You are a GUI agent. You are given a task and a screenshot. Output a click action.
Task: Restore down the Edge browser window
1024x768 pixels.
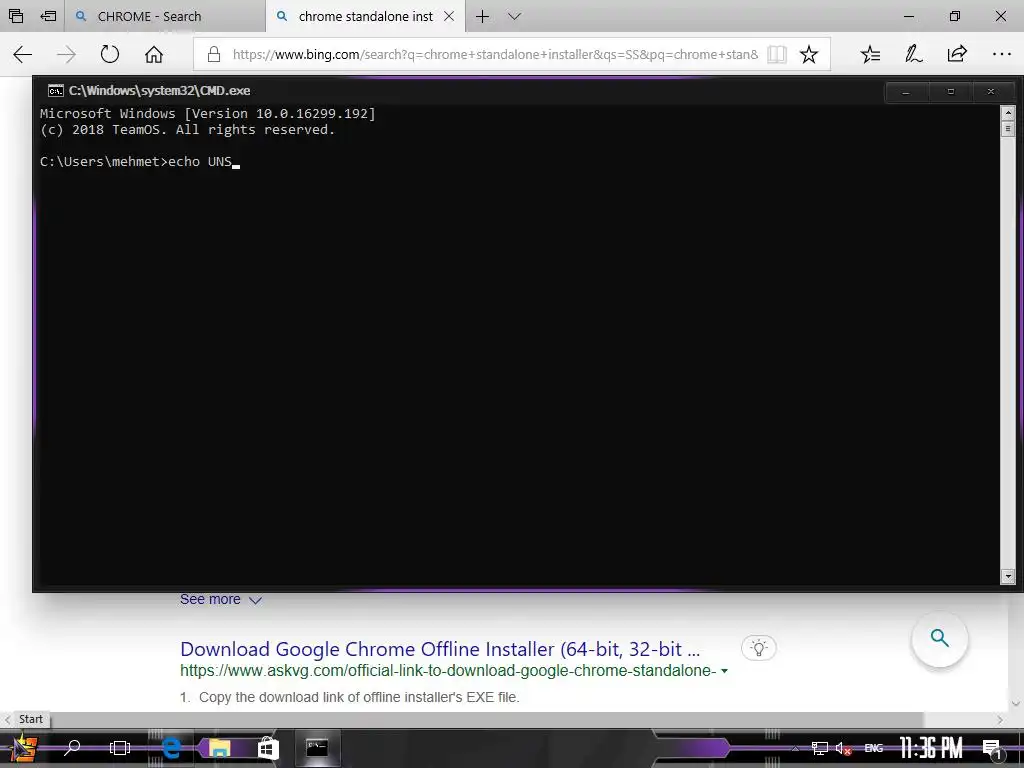click(x=955, y=16)
